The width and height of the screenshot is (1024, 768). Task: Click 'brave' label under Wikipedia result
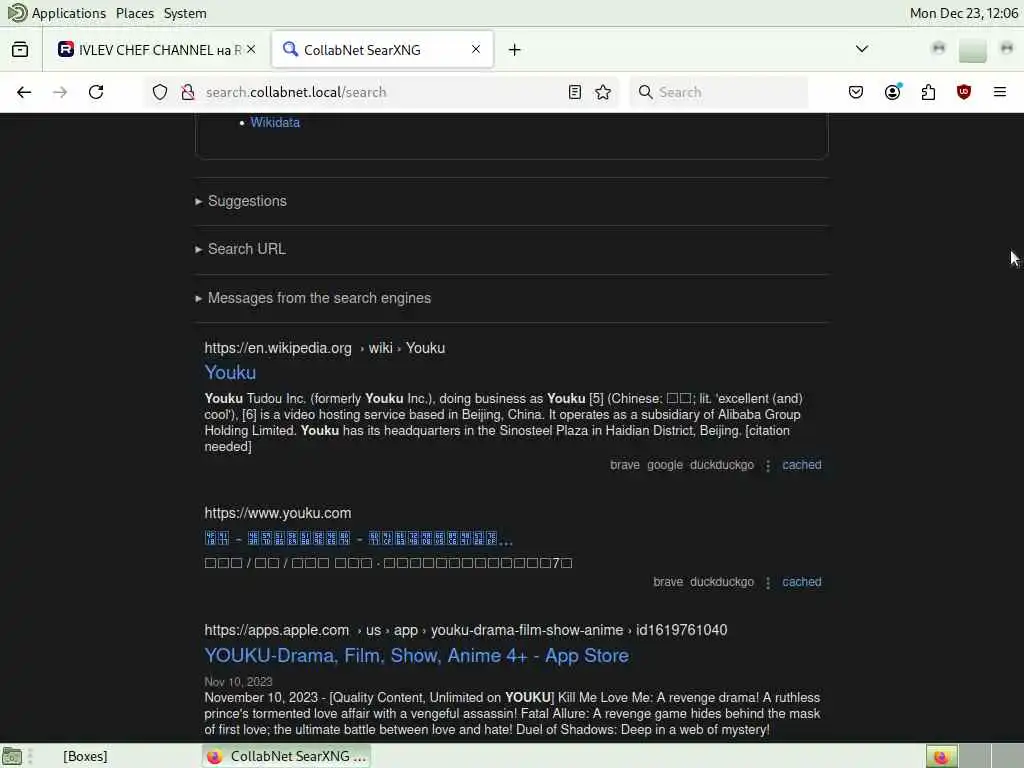click(624, 465)
